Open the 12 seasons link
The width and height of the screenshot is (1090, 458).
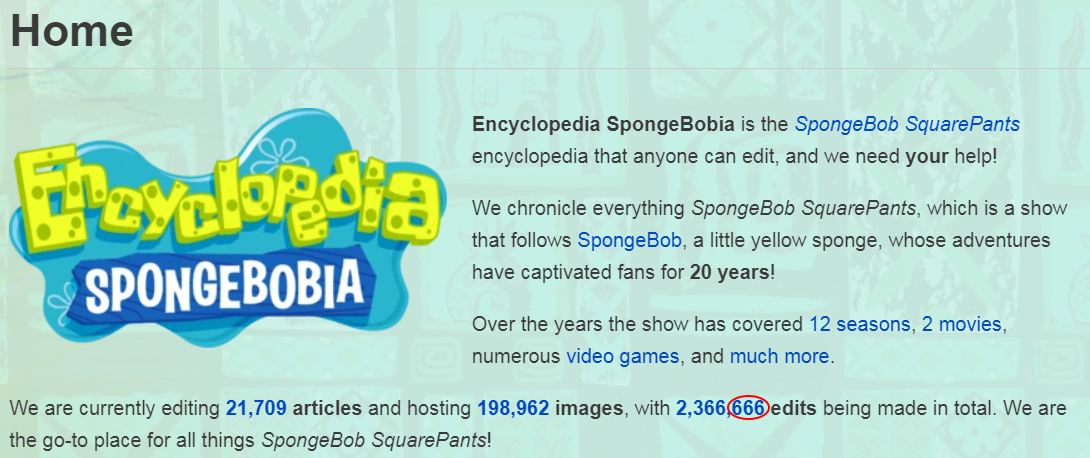pos(859,324)
